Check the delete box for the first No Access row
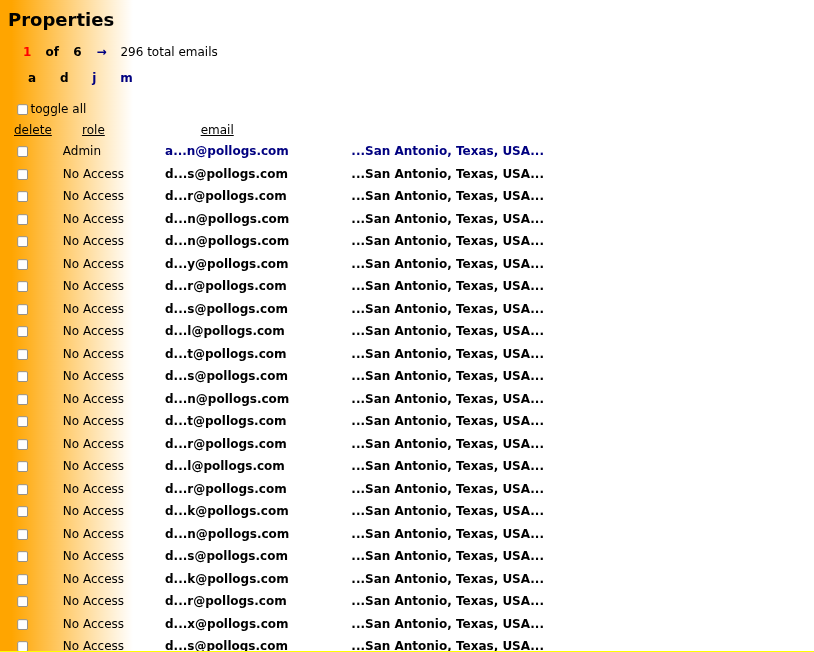The image size is (814, 652). pos(22,173)
